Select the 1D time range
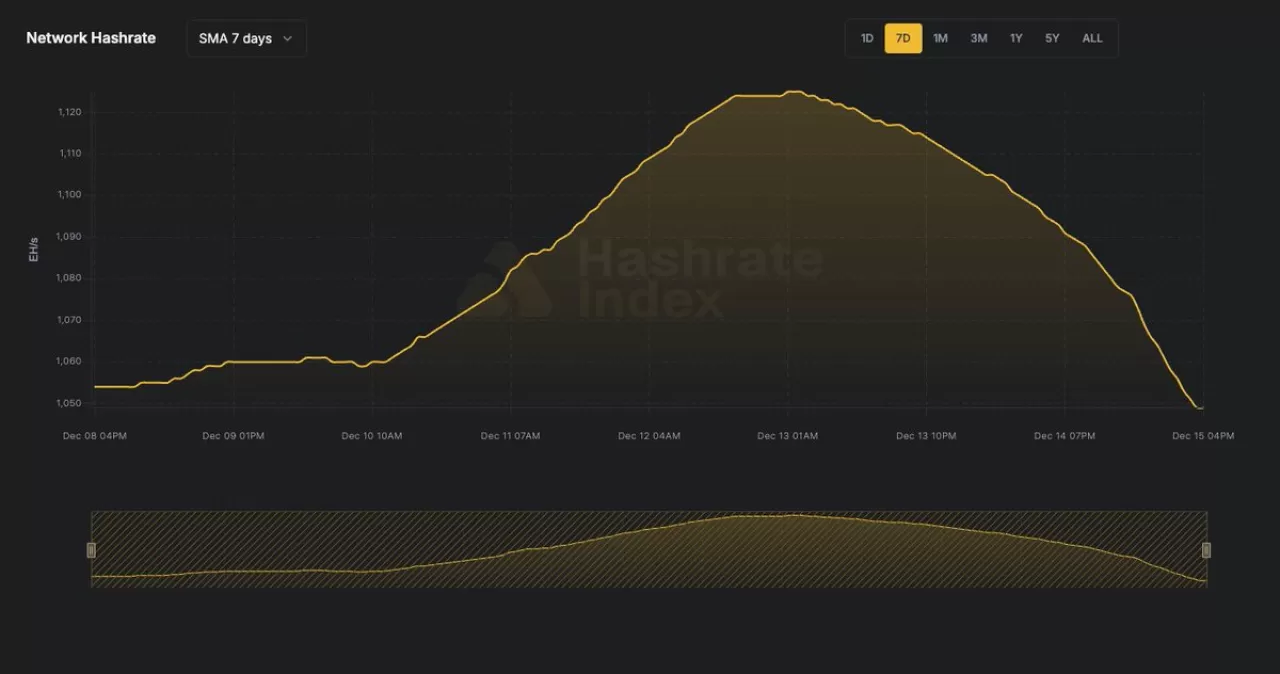1280x674 pixels. pyautogui.click(x=866, y=38)
